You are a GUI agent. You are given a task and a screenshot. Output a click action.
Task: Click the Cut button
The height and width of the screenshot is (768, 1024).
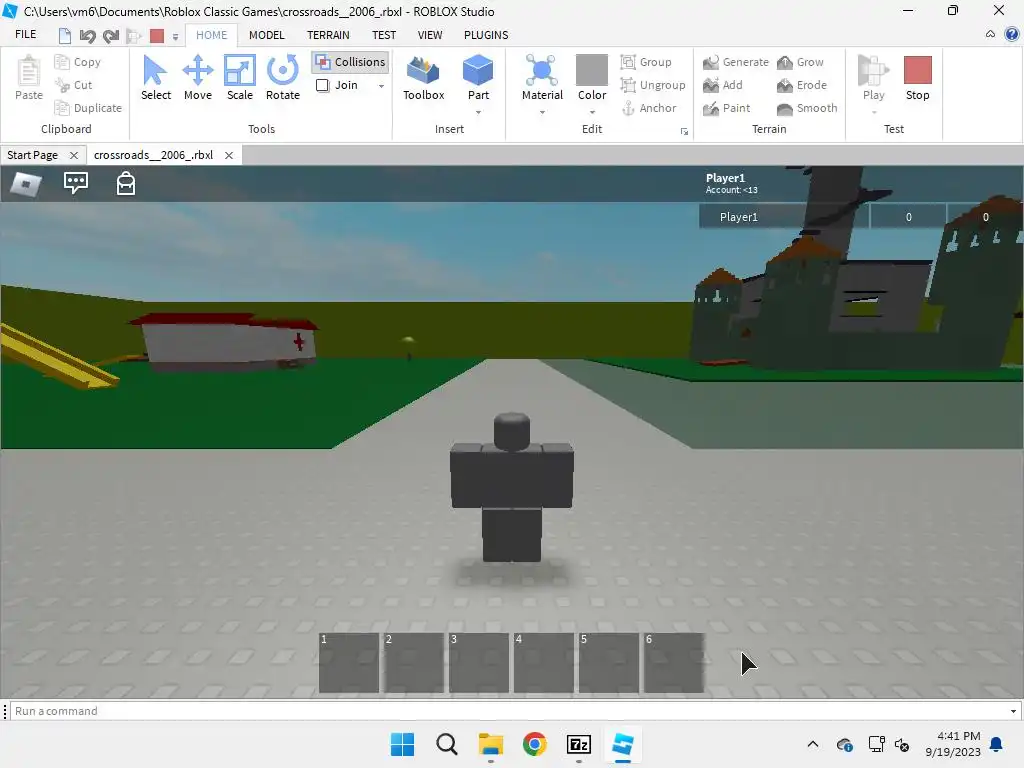tap(74, 85)
